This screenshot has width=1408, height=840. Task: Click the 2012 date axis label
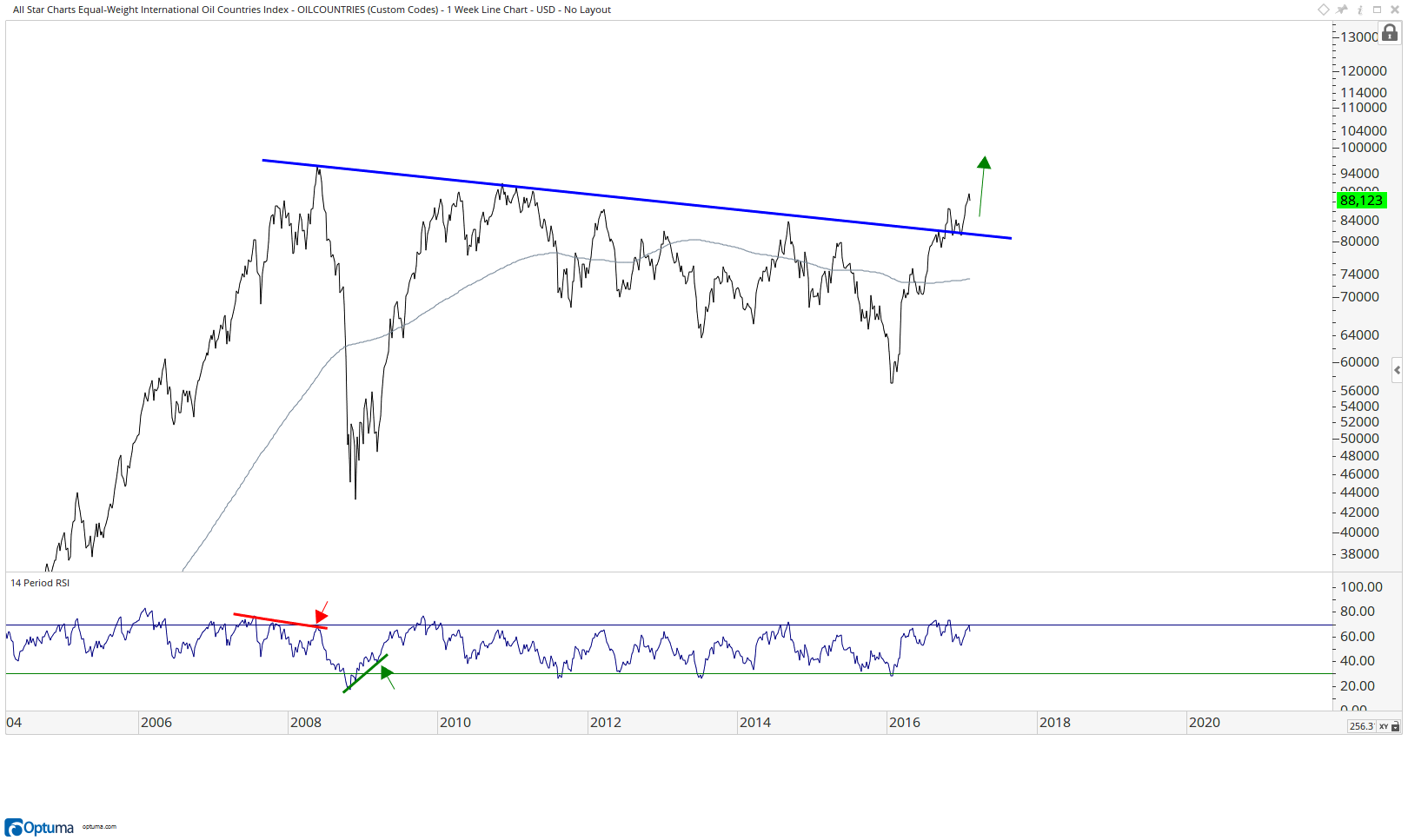606,723
